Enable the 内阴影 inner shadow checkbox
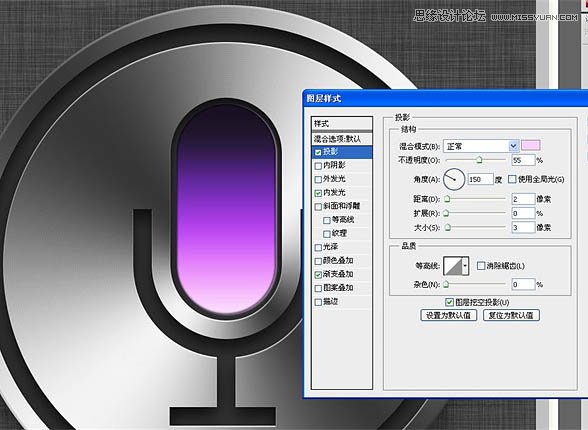 coord(318,166)
